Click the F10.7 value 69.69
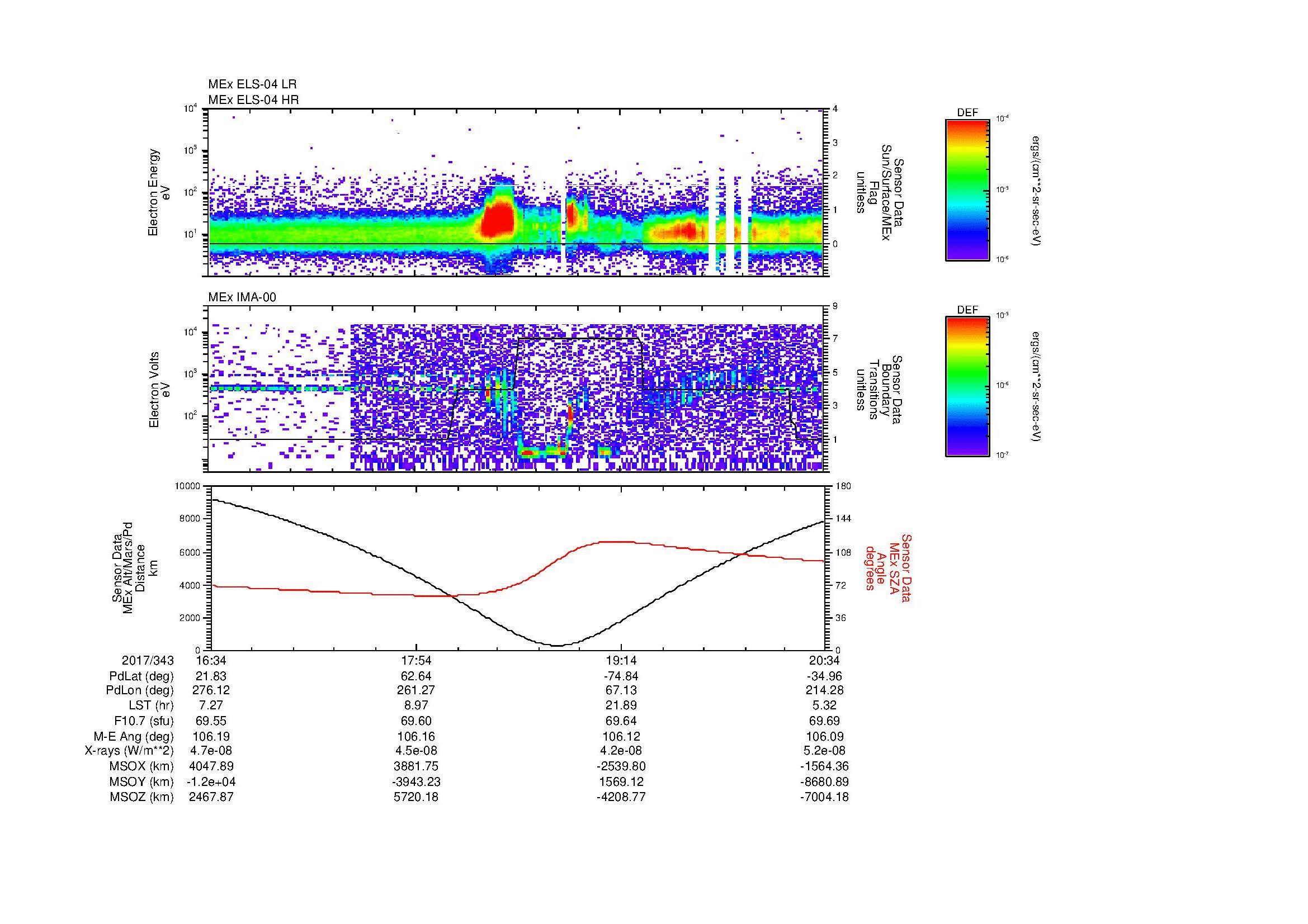This screenshot has width=1308, height=924. (825, 721)
